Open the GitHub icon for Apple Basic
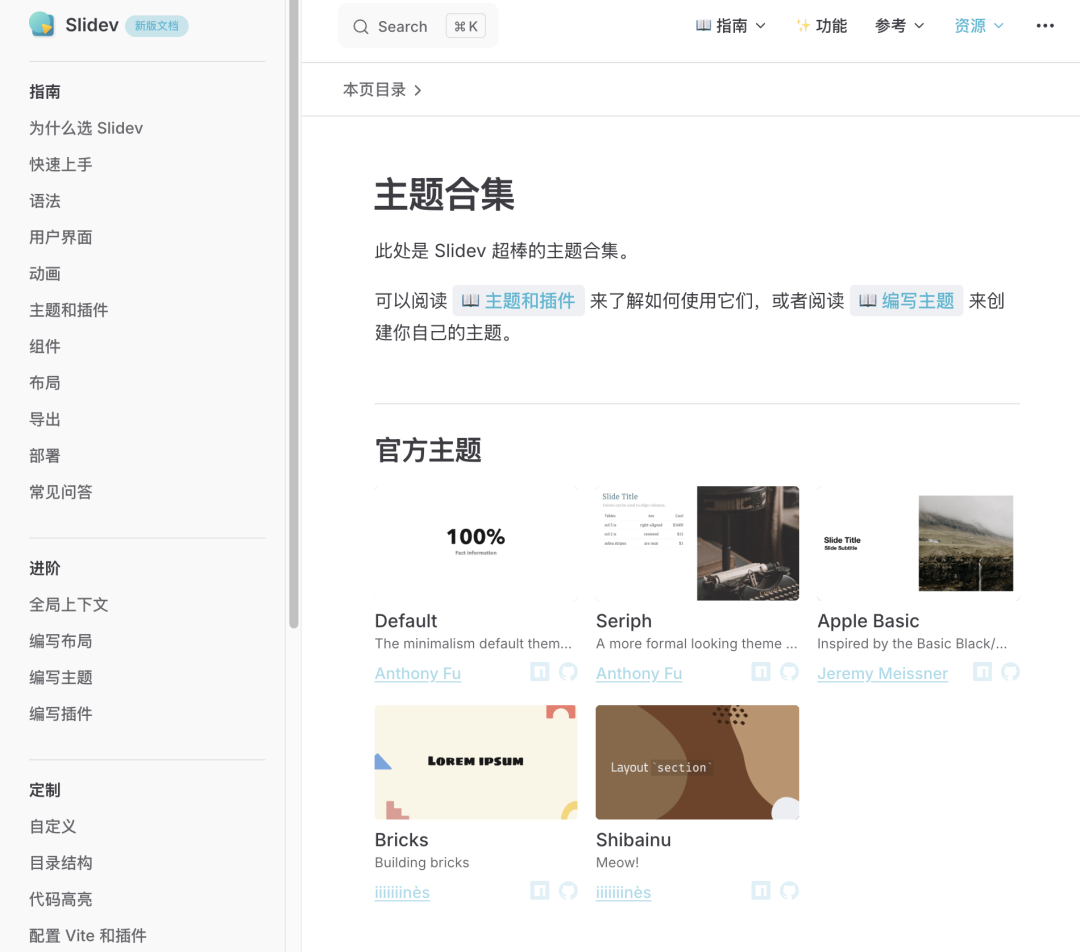 (x=1010, y=672)
